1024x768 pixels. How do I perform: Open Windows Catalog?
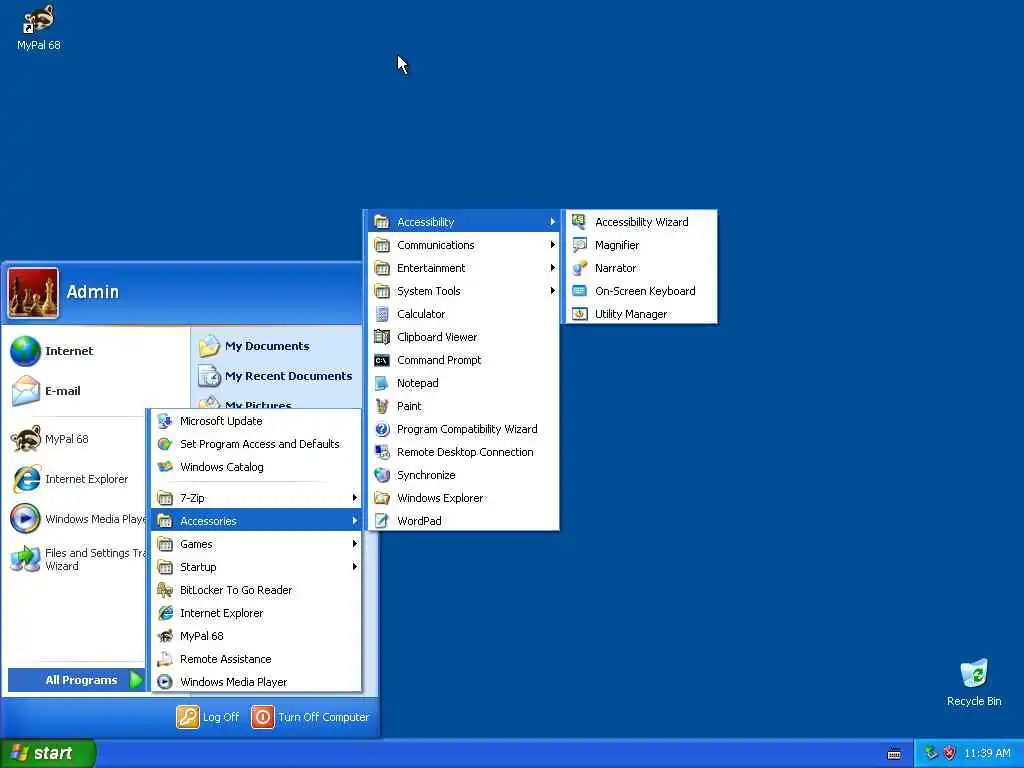(x=256, y=467)
